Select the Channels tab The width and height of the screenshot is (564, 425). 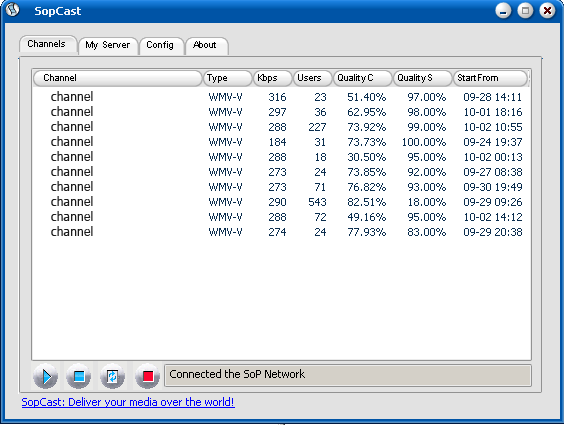[x=47, y=44]
